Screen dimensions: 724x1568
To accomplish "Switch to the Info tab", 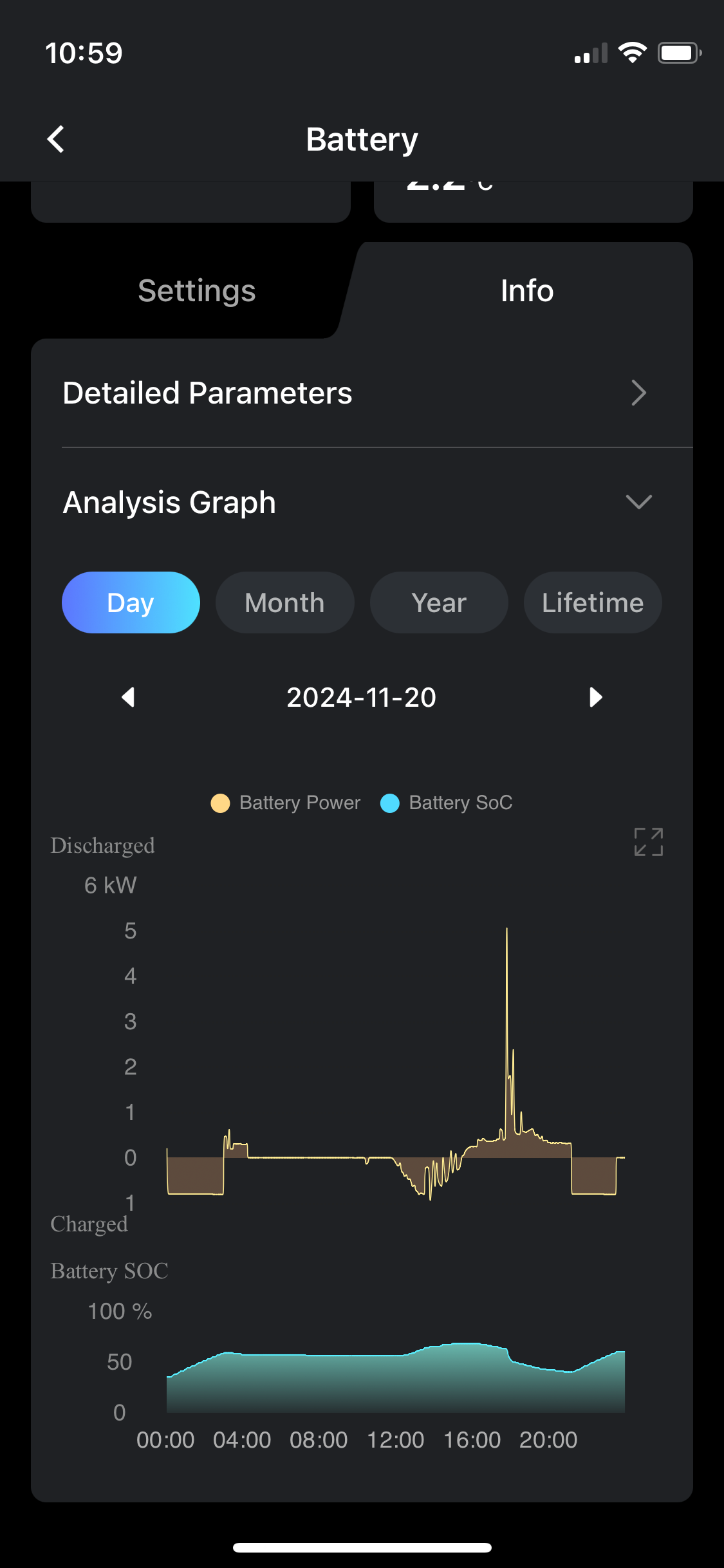I will (x=527, y=290).
